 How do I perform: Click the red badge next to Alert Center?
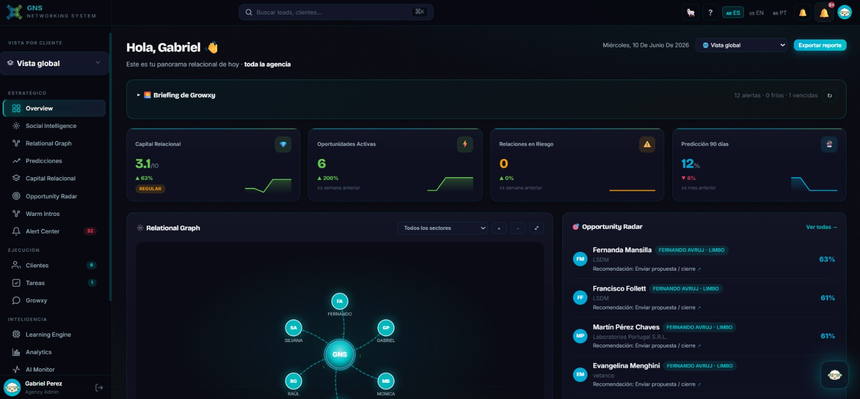[x=90, y=231]
